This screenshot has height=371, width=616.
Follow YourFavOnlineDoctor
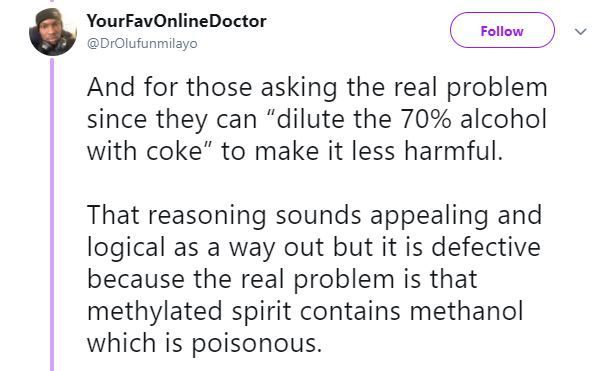(502, 30)
